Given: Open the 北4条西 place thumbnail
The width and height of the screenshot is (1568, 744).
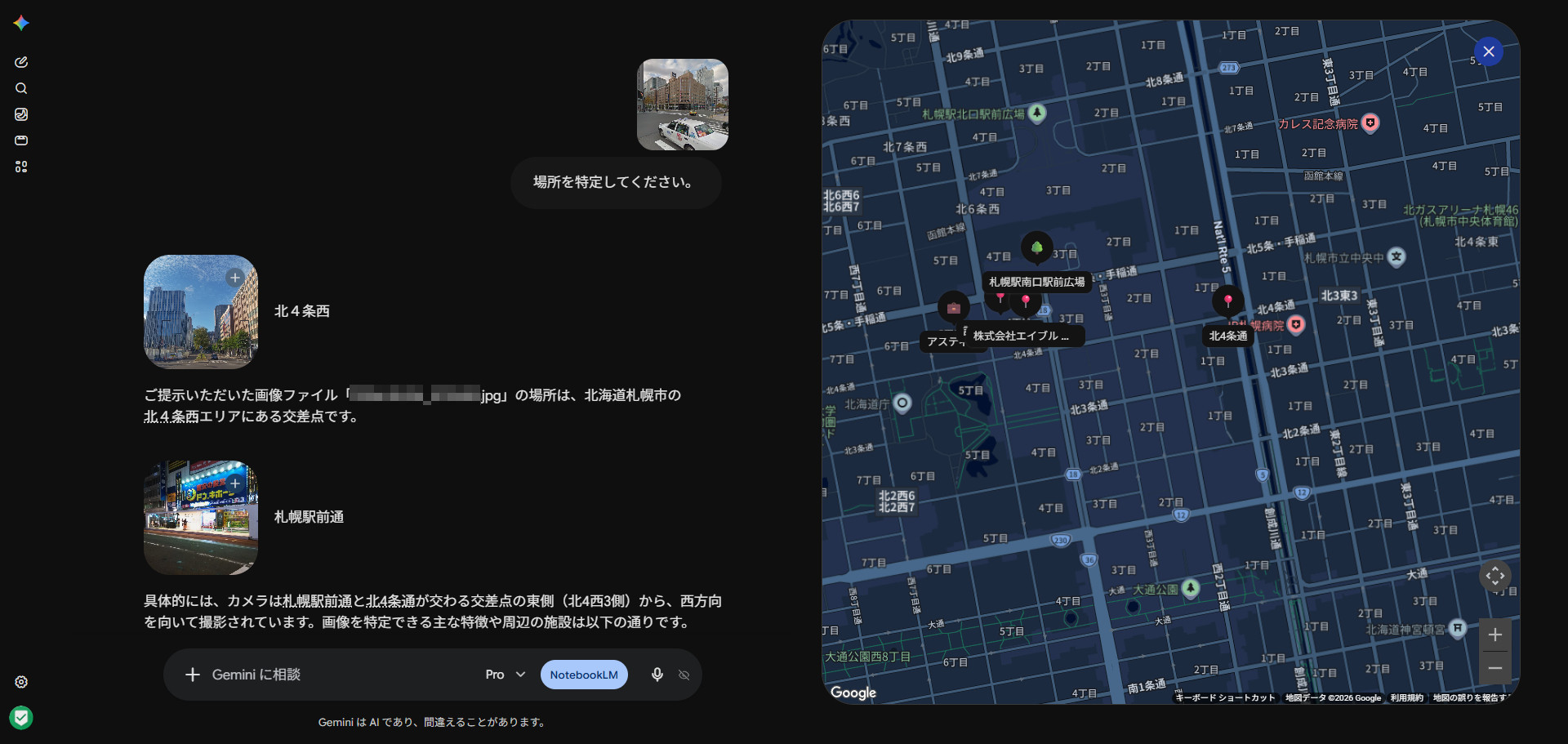Looking at the screenshot, I should click(201, 312).
